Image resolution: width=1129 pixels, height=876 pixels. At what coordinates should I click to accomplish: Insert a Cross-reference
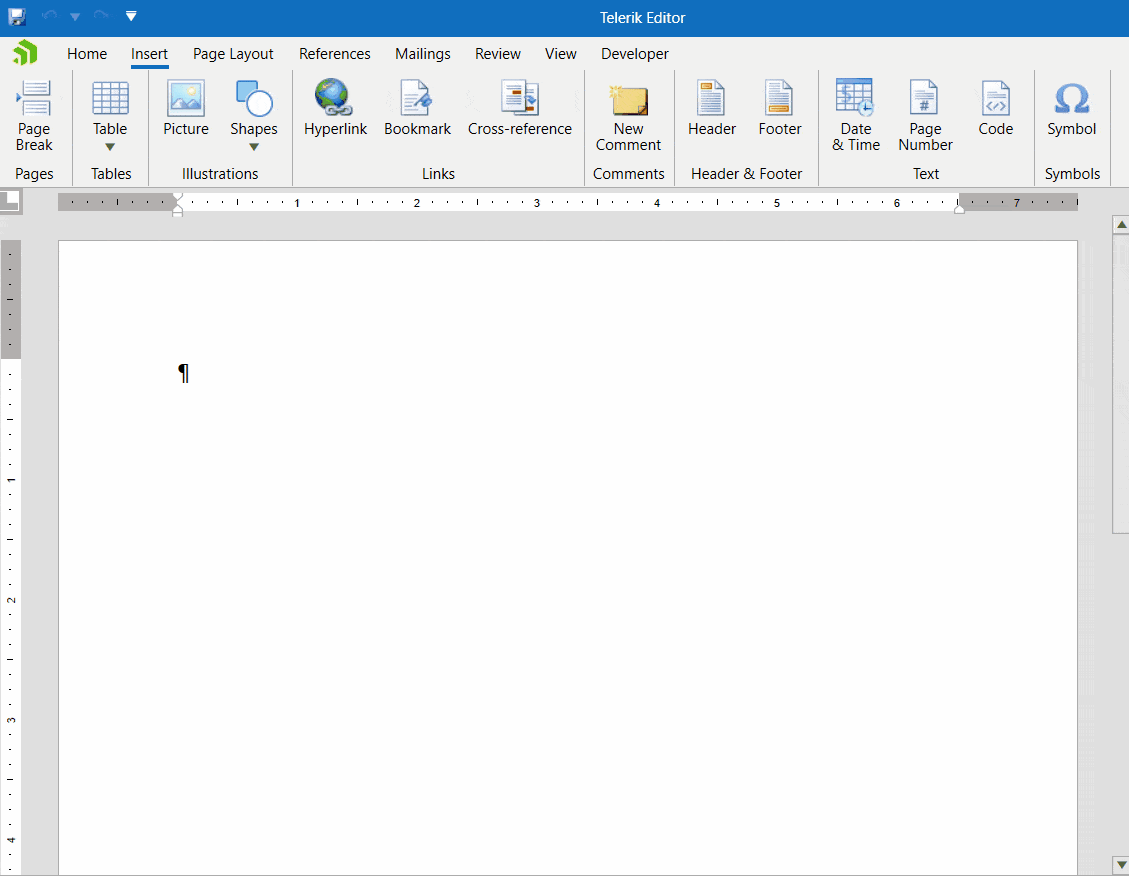coord(520,108)
